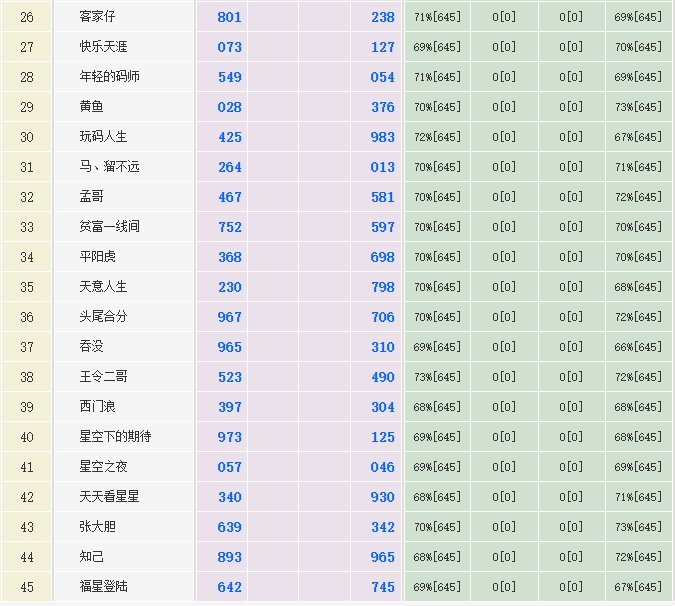Click the blue number 973 for 星空下的期待
The image size is (675, 606).
(x=230, y=437)
